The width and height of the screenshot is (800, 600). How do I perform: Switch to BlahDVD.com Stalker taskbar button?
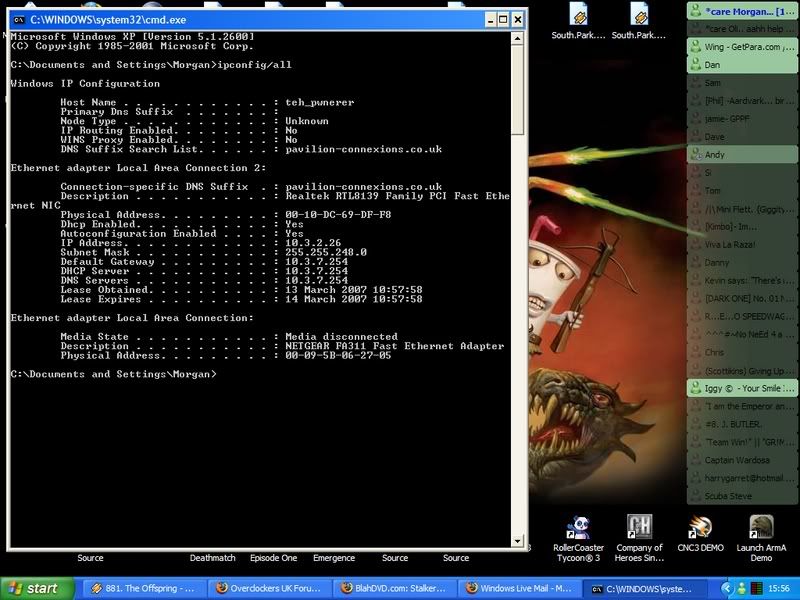pyautogui.click(x=393, y=588)
